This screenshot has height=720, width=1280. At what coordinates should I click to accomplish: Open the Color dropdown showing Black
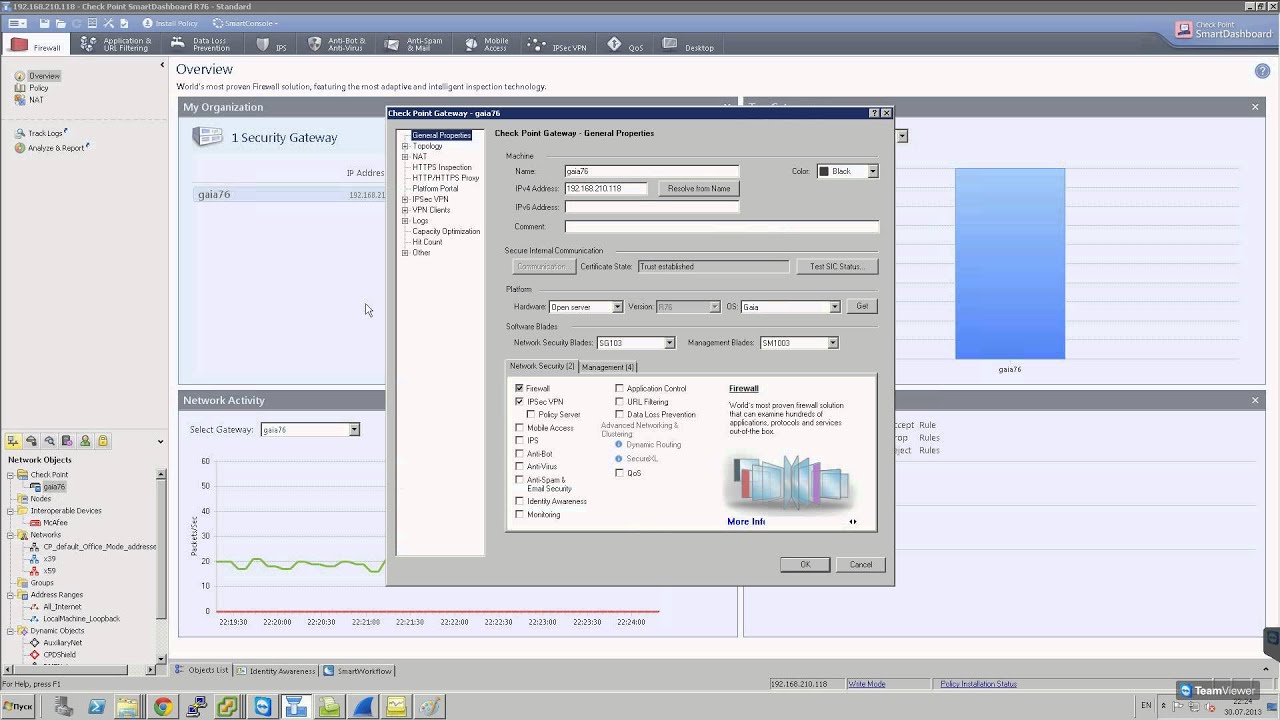pos(872,171)
